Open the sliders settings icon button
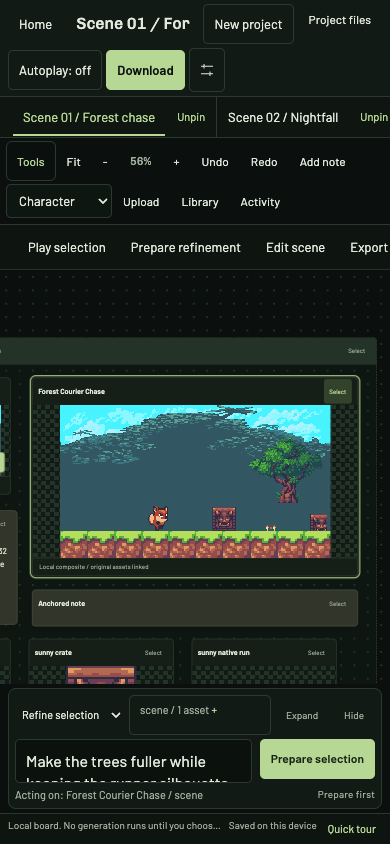The height and width of the screenshot is (844, 390). click(207, 70)
